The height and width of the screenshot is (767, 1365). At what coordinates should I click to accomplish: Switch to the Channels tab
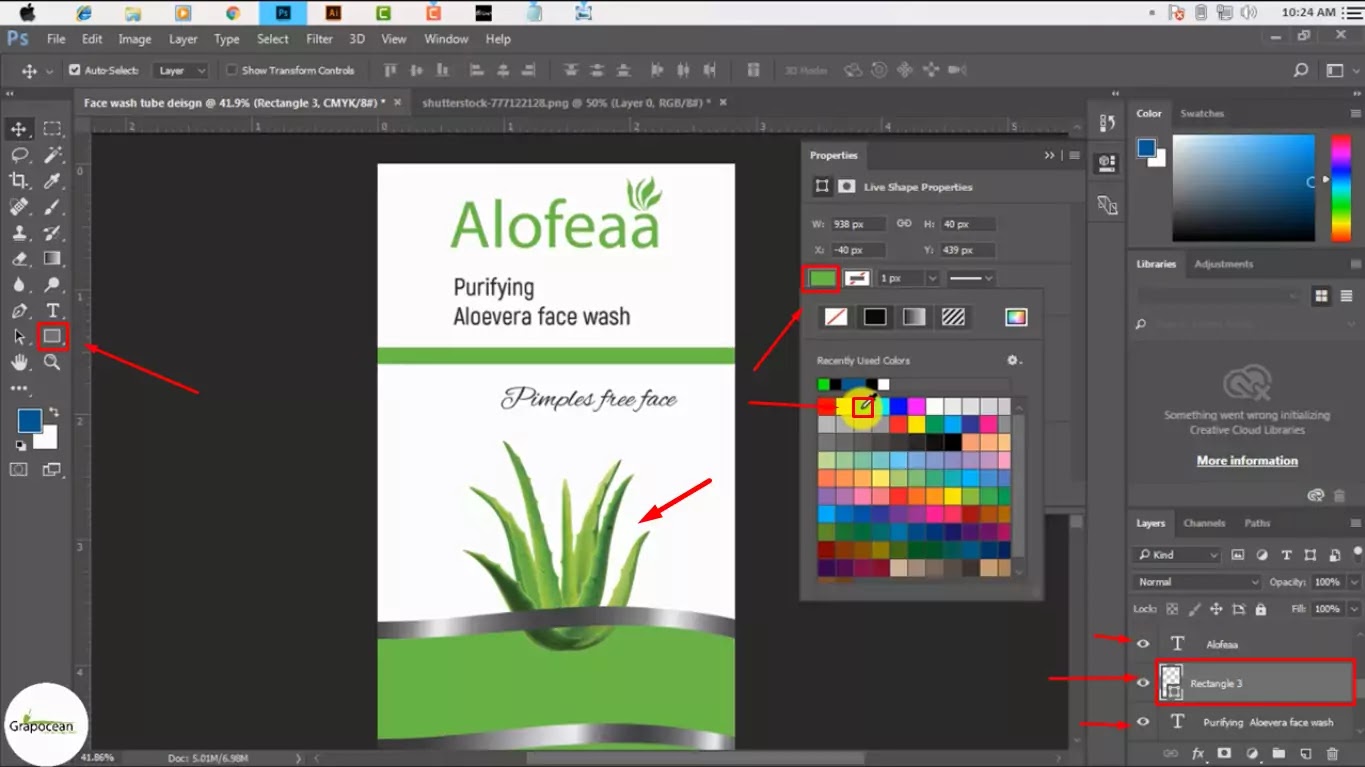coord(1204,522)
